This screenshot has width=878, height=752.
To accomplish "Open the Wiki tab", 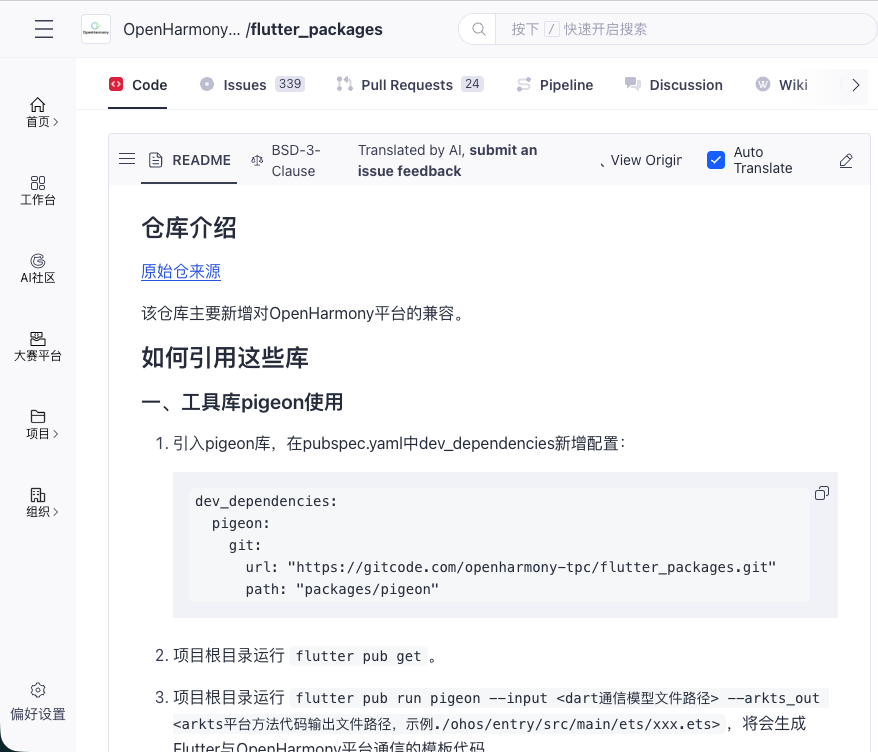I will click(x=781, y=85).
